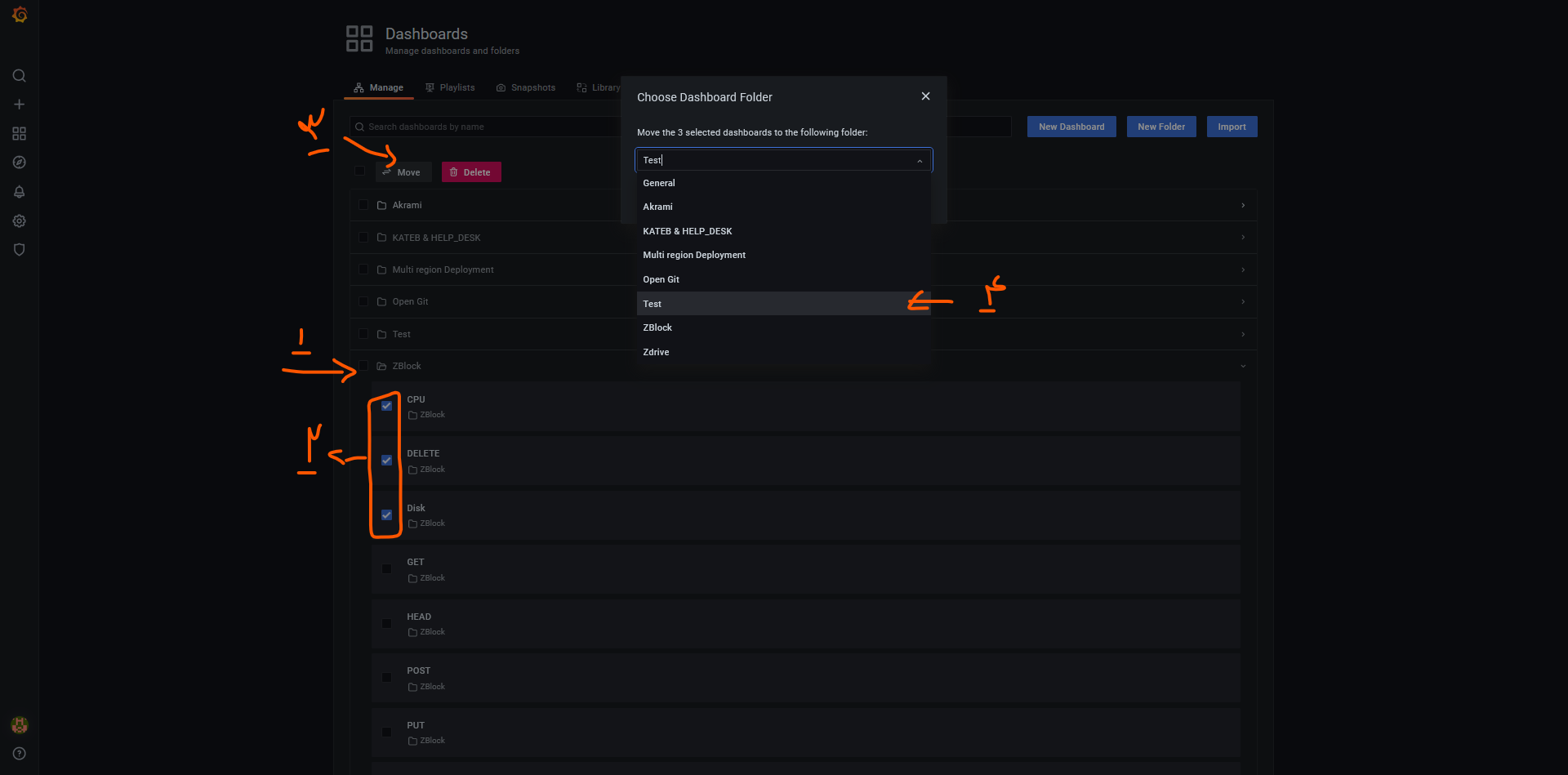Check the GET dashboard checkbox
This screenshot has height=775, width=1568.
tap(386, 569)
